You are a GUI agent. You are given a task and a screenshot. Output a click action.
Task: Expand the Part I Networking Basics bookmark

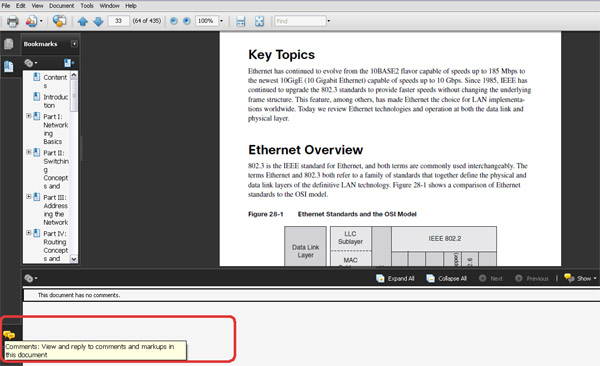coord(29,116)
